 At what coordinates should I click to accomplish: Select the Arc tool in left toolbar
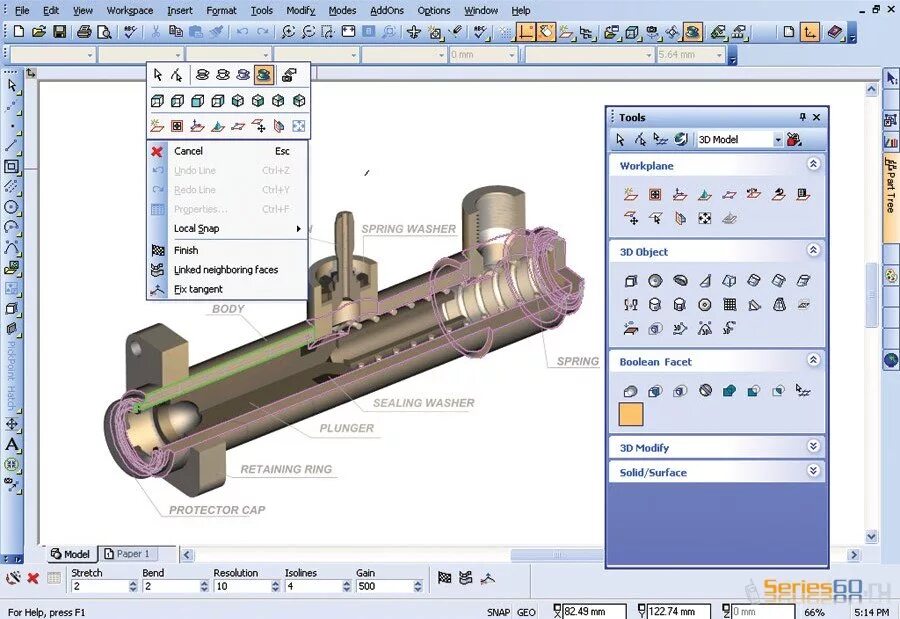click(x=12, y=226)
